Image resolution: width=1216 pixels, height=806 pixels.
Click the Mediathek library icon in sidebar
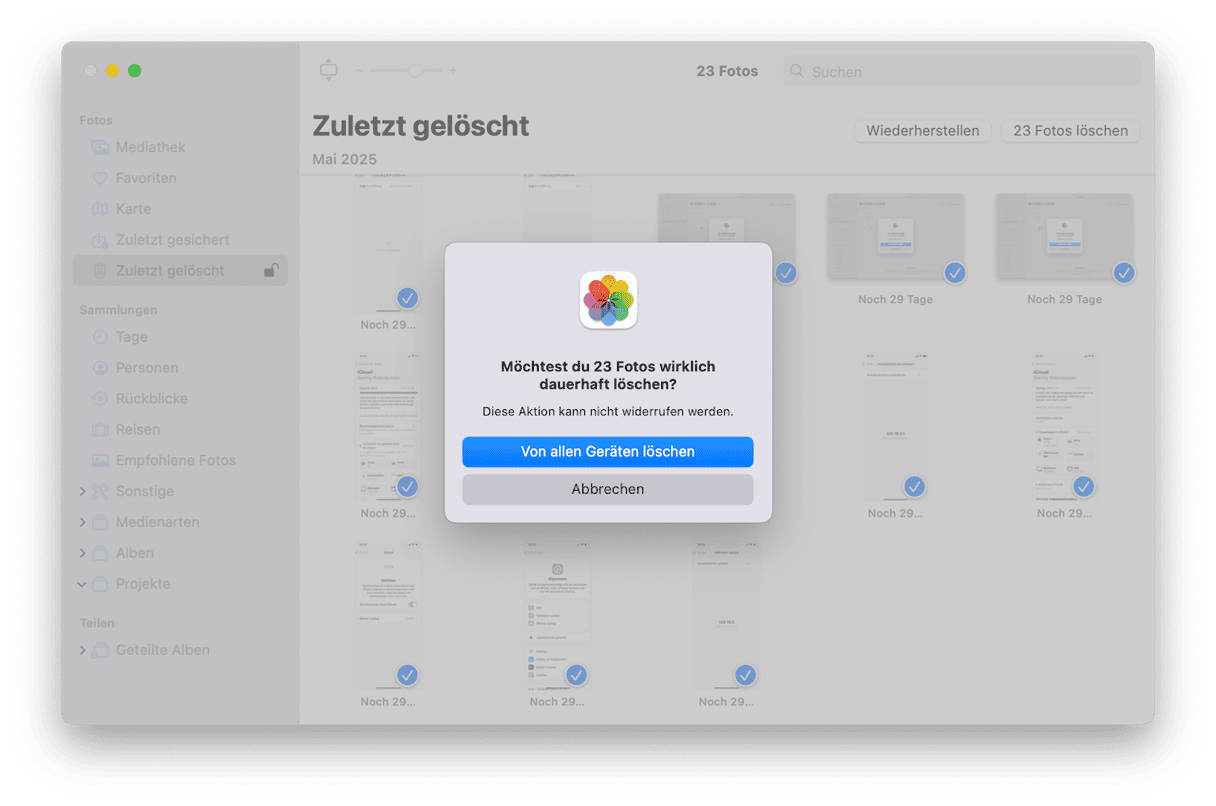[100, 147]
